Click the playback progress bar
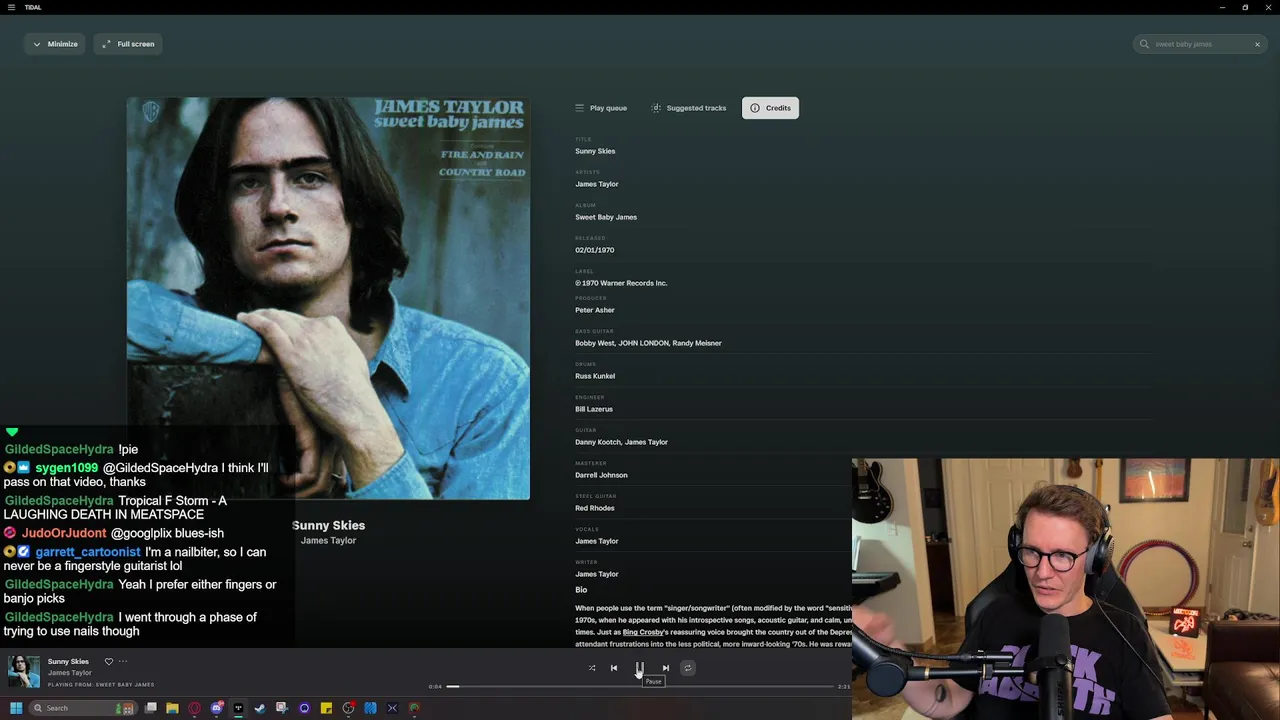This screenshot has width=1280, height=720. [x=640, y=687]
